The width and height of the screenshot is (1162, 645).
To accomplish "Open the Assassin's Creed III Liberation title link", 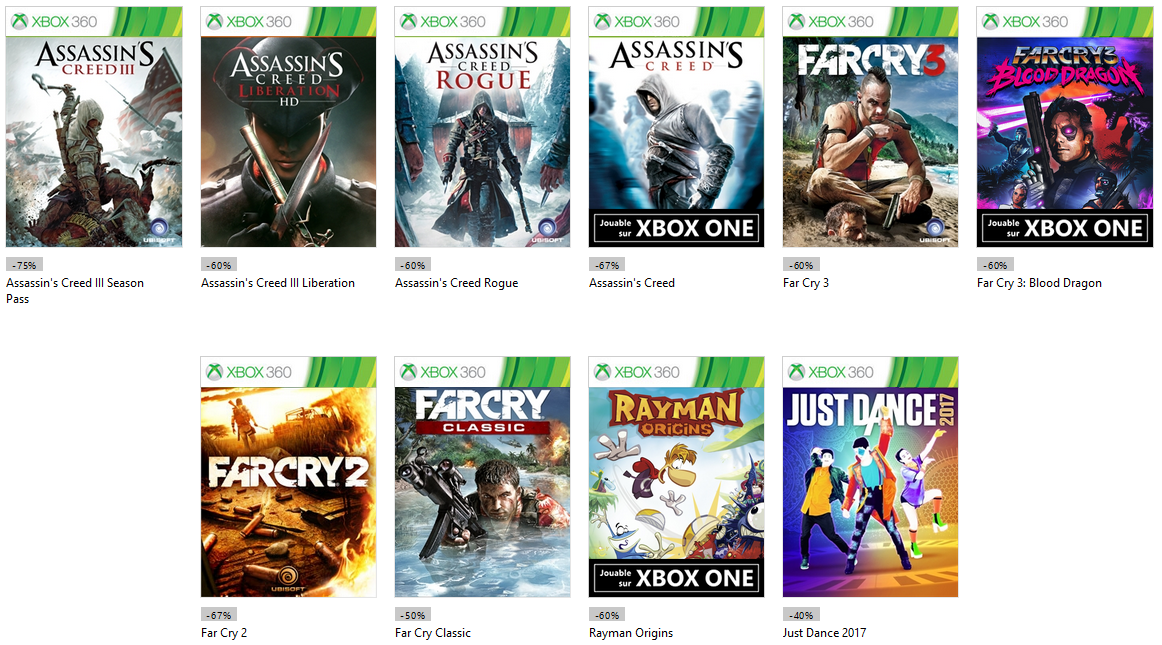I will point(278,282).
